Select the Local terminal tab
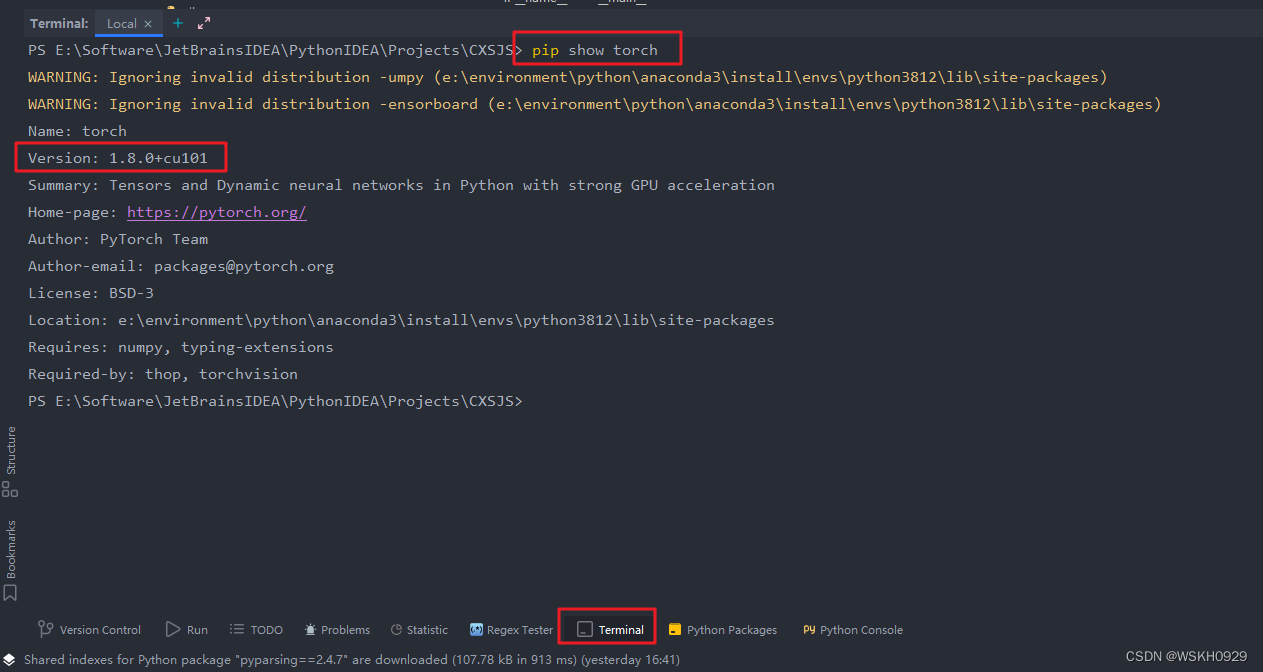This screenshot has height=672, width=1263. (x=121, y=24)
